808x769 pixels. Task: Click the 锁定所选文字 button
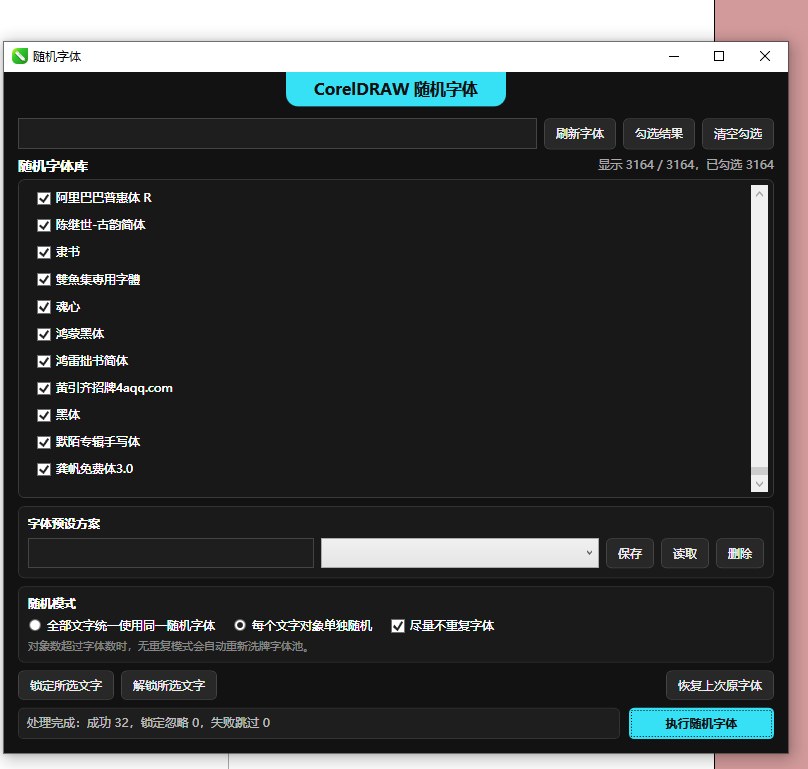66,686
